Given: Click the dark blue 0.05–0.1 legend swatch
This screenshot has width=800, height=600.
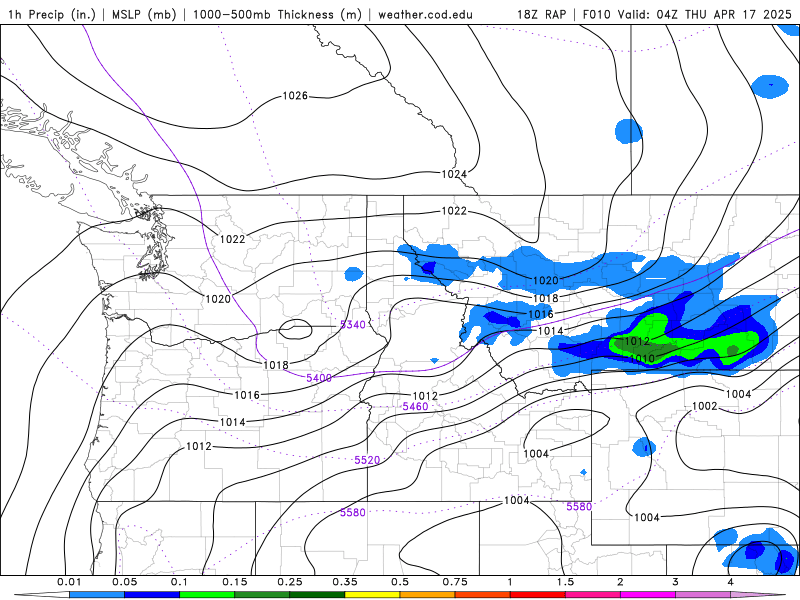Looking at the screenshot, I should (x=152, y=595).
